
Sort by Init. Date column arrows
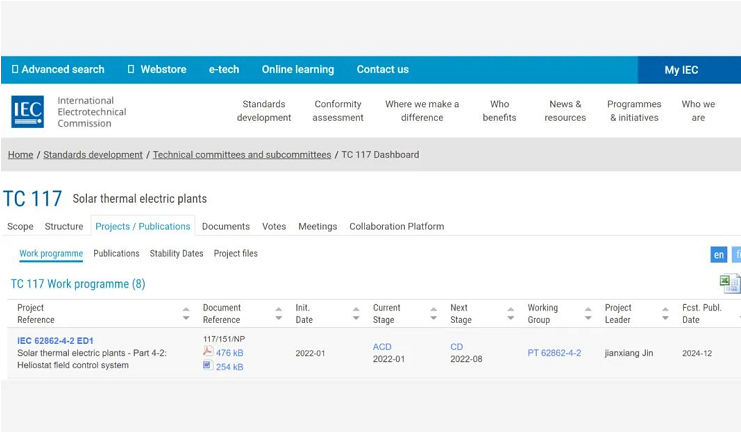[x=355, y=314]
